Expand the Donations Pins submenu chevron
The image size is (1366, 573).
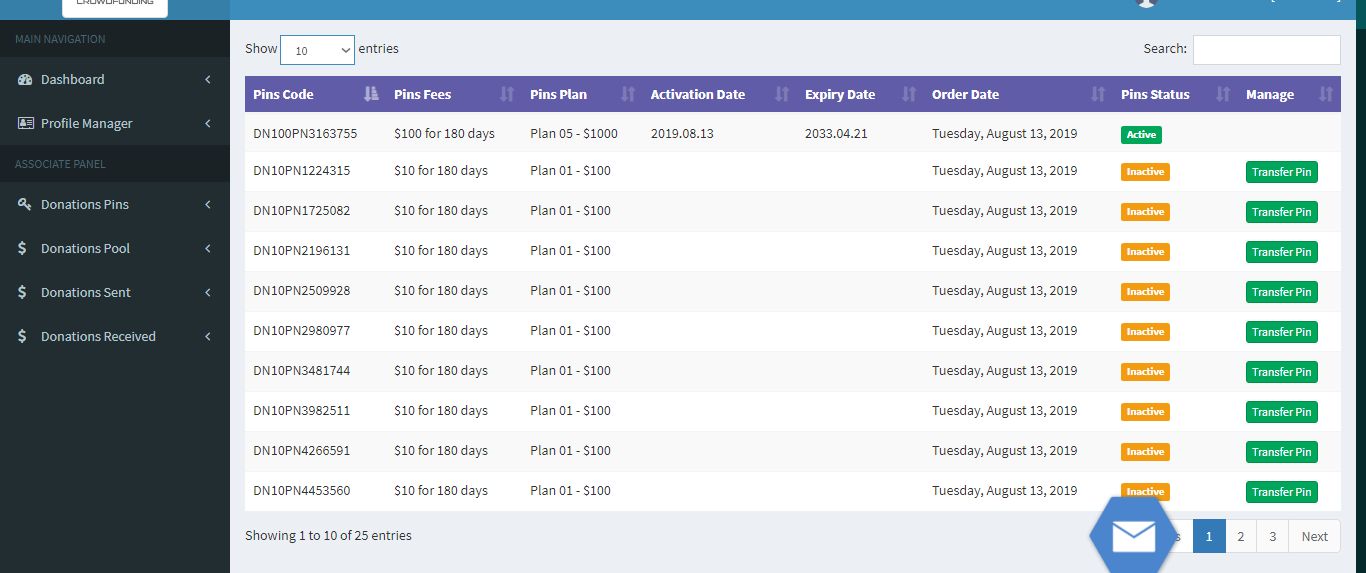[208, 204]
